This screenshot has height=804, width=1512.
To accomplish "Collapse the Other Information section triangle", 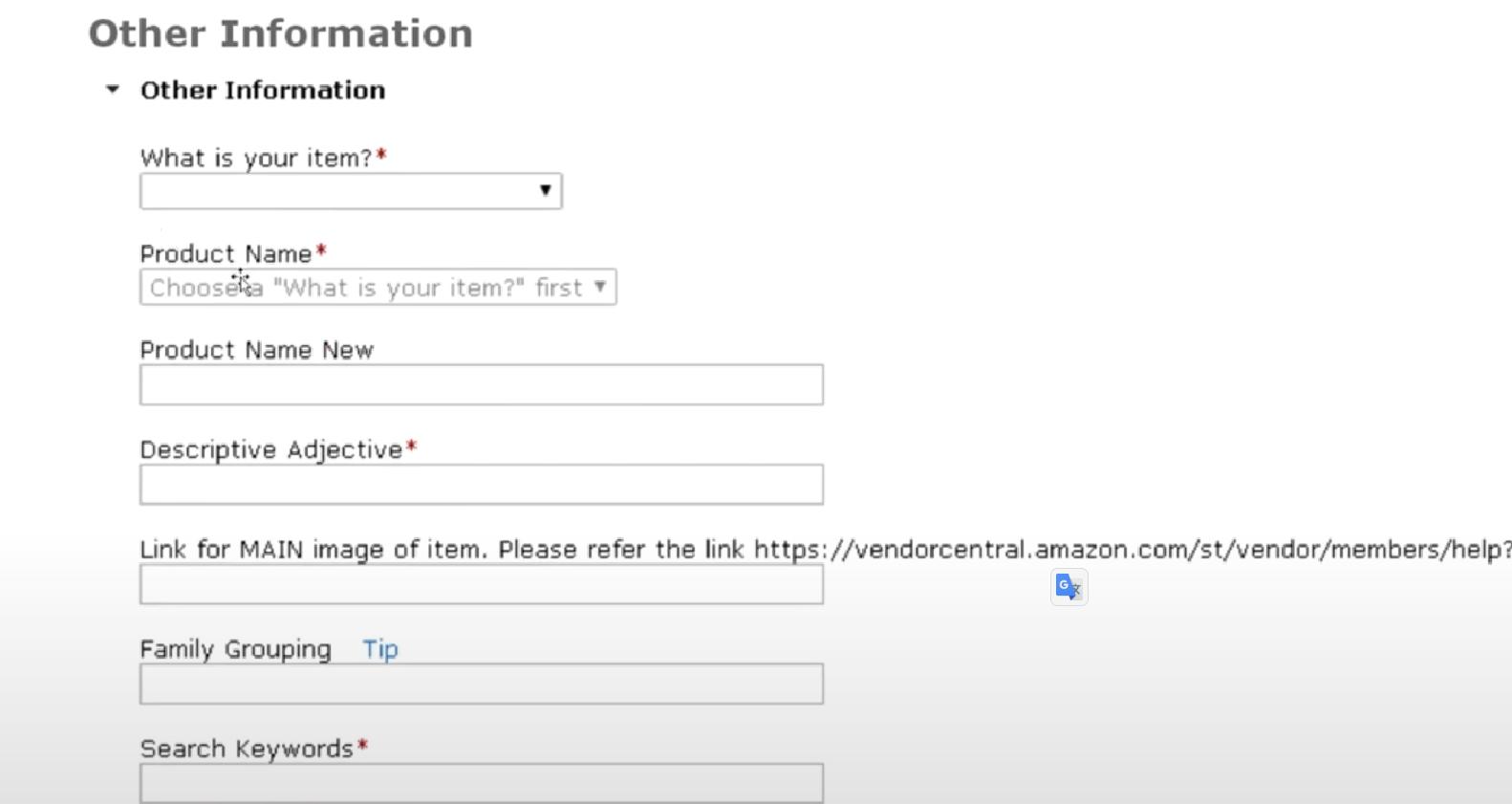I will click(x=113, y=90).
